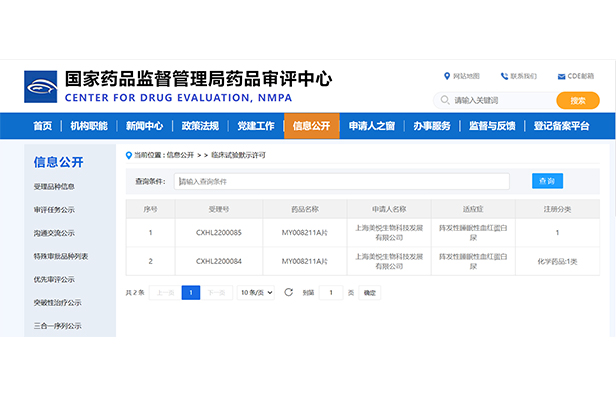Open the 党建工作 menu
Image resolution: width=616 pixels, height=396 pixels.
coord(256,126)
